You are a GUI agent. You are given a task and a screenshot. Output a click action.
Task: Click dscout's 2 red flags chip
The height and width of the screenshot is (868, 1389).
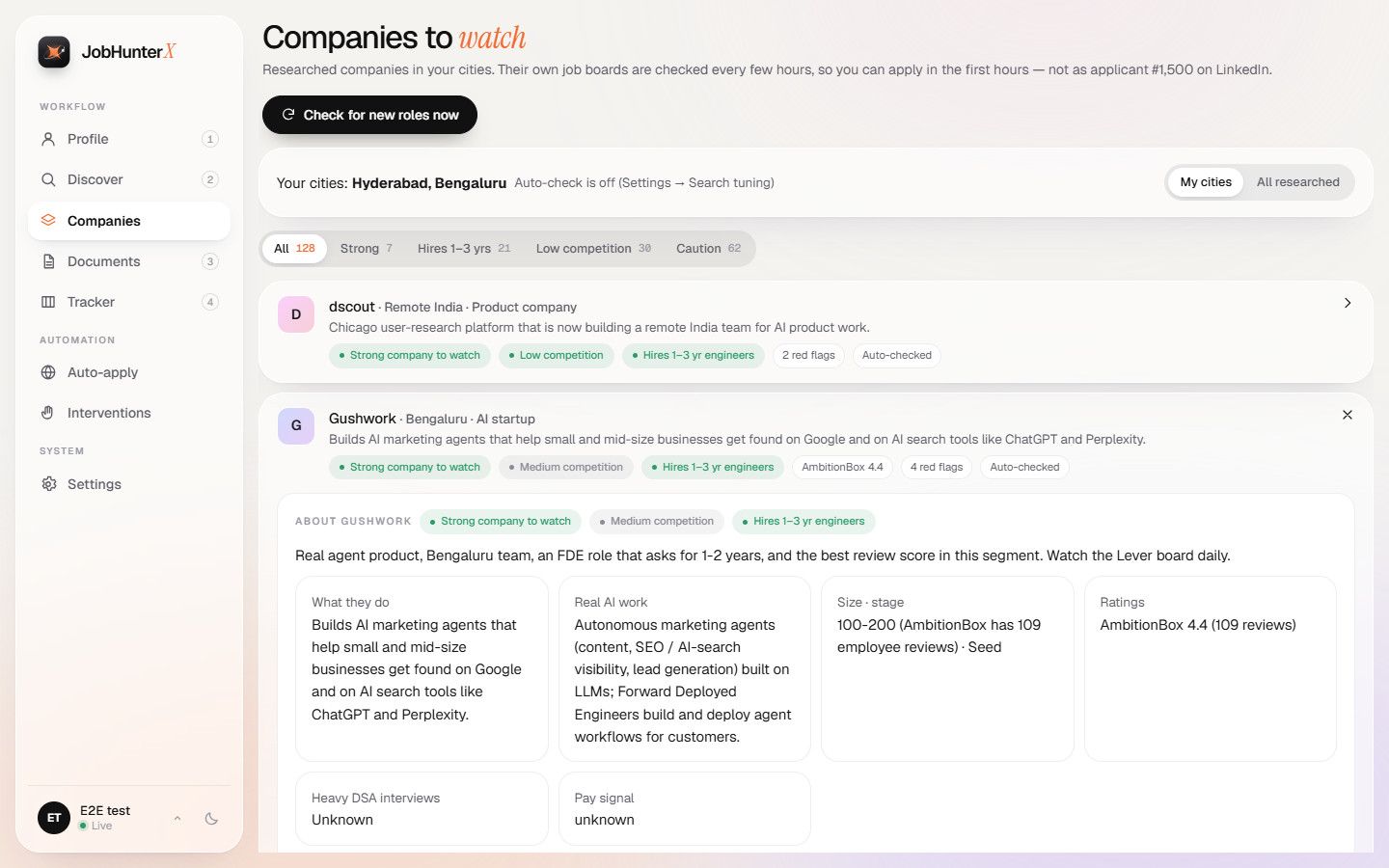coord(808,356)
